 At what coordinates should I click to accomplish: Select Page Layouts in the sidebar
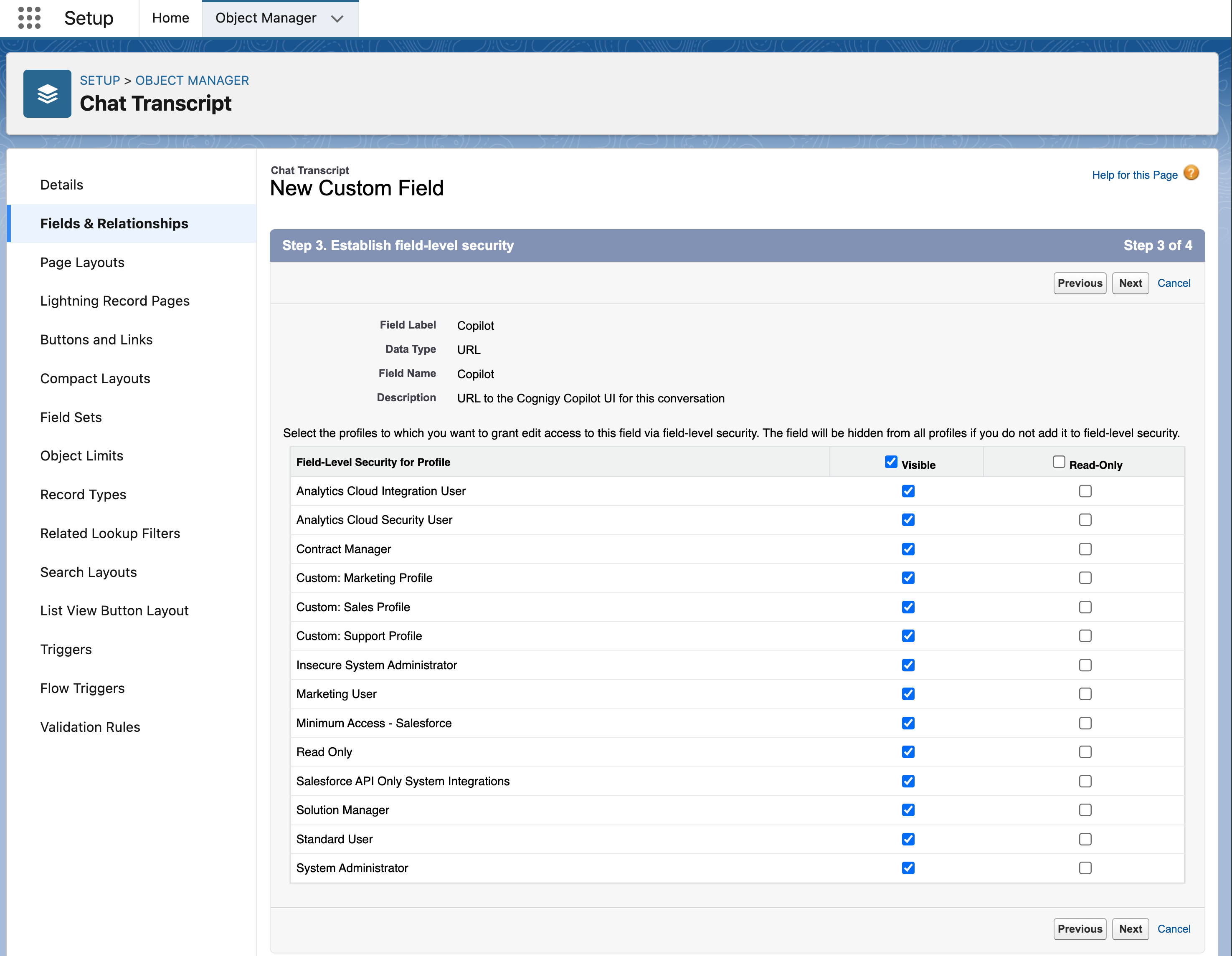[x=82, y=262]
